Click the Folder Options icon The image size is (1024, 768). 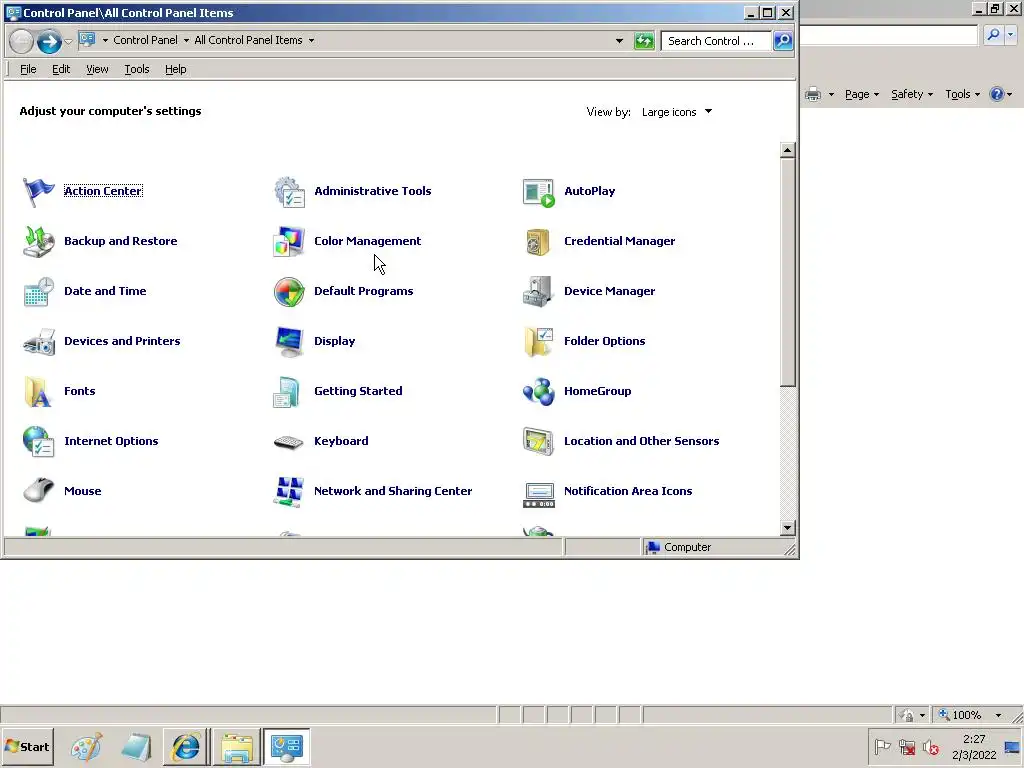coord(539,341)
